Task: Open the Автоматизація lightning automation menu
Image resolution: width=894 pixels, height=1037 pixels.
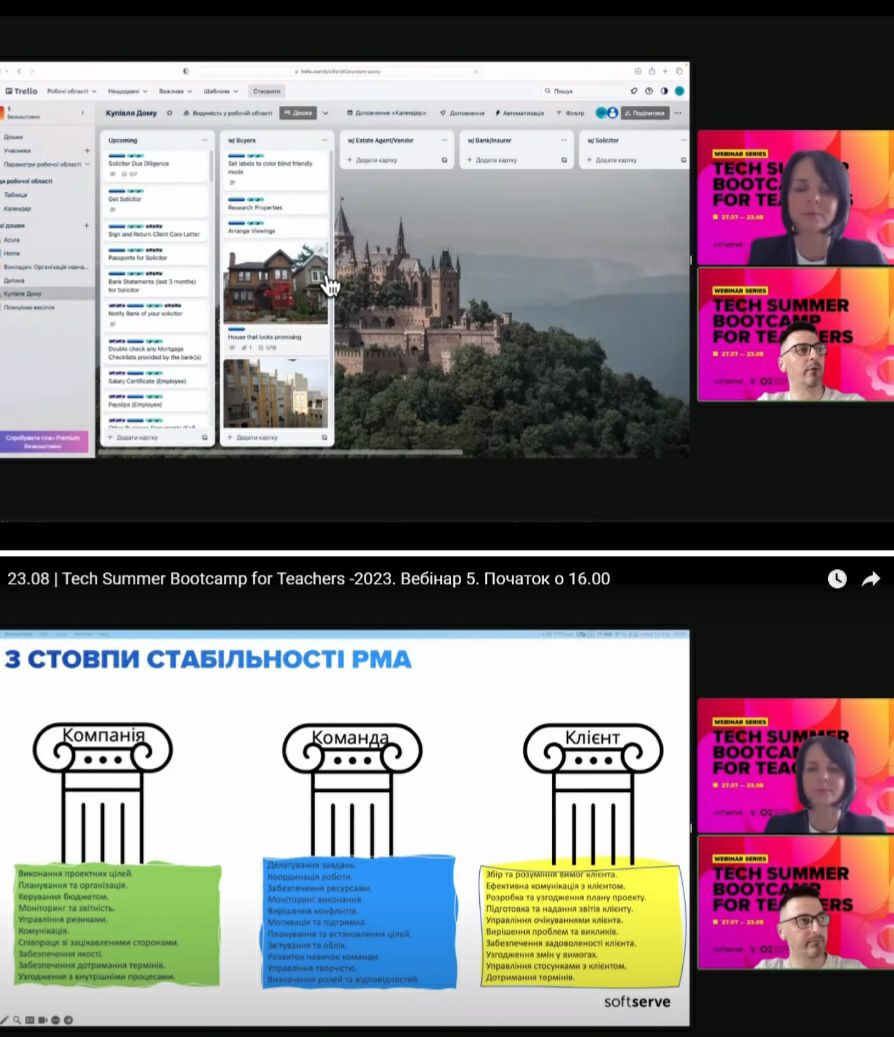Action: (x=519, y=113)
